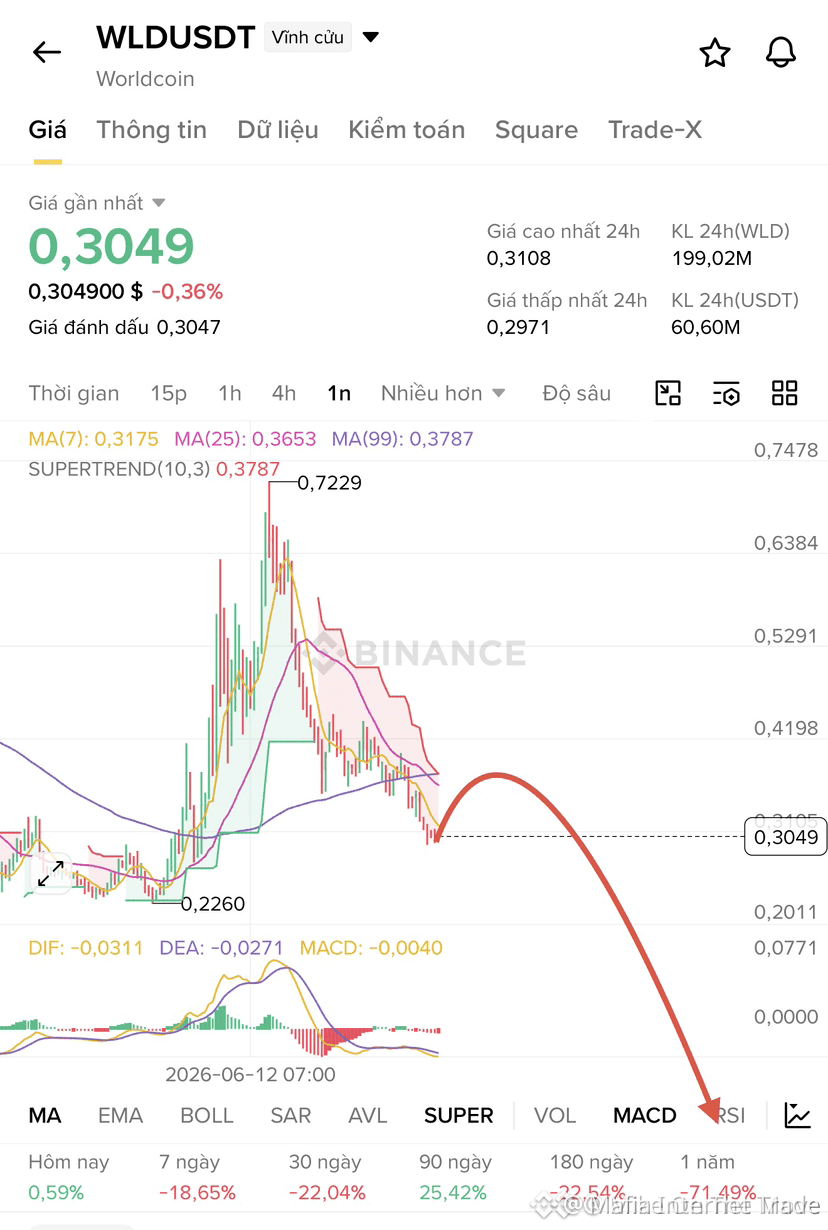Open the Square tab

click(x=536, y=130)
